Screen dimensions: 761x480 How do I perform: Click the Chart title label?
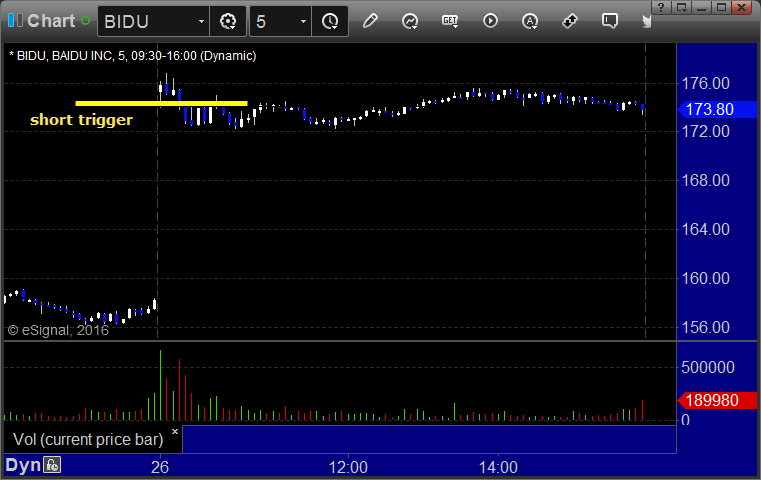pos(51,21)
